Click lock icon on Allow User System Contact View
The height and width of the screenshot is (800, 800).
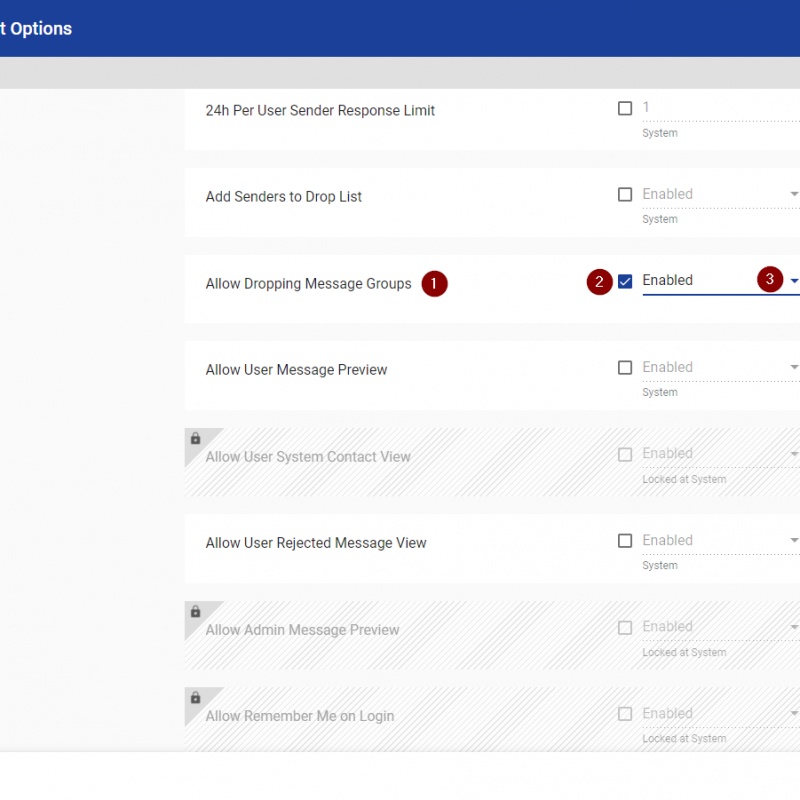[195, 438]
